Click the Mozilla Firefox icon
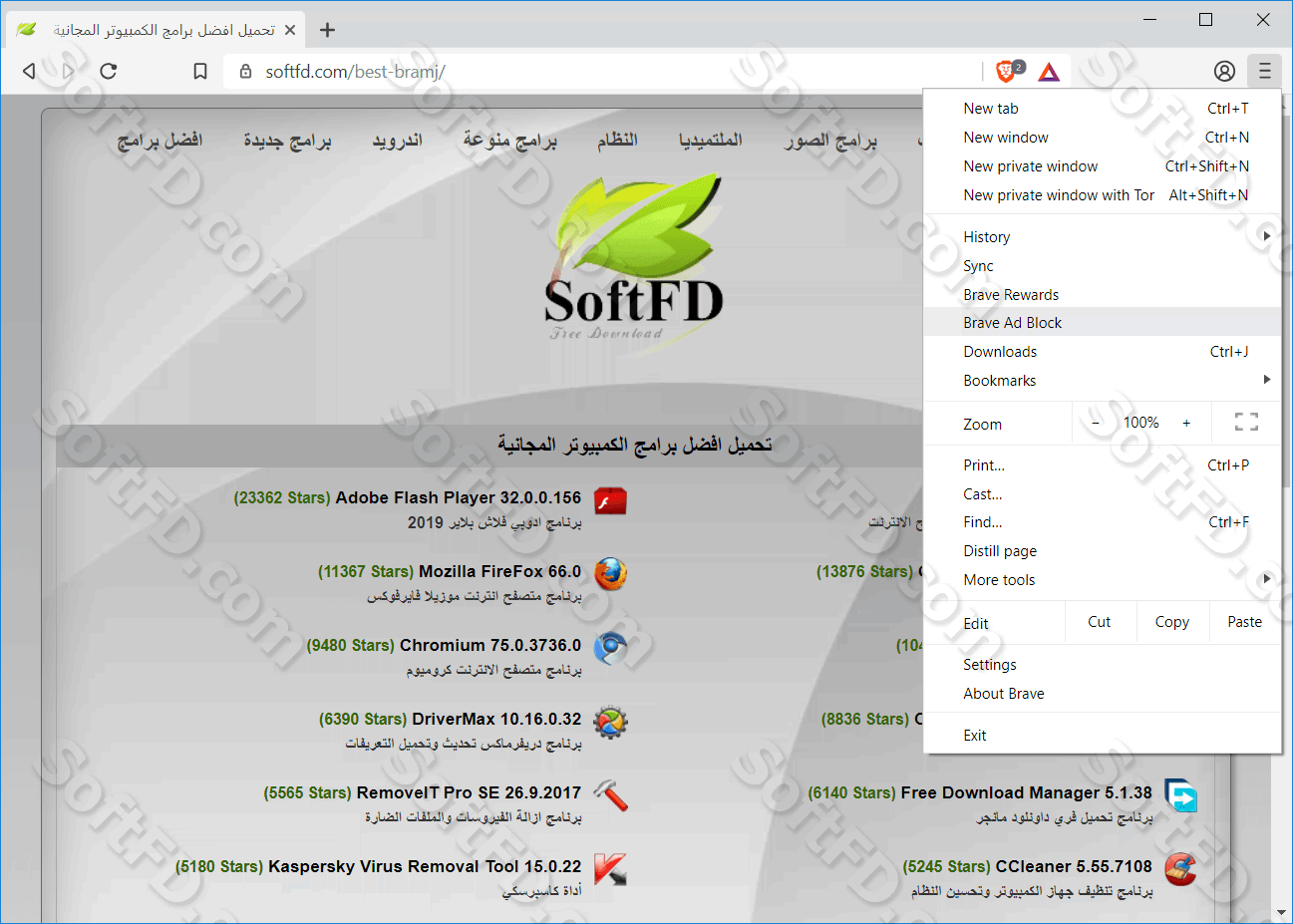 (x=610, y=573)
